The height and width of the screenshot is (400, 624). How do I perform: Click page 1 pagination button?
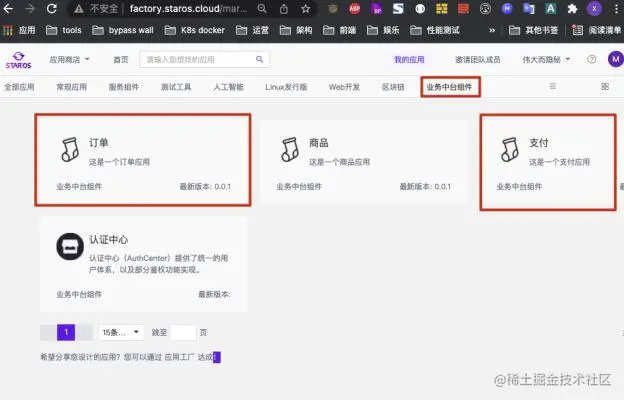point(66,332)
